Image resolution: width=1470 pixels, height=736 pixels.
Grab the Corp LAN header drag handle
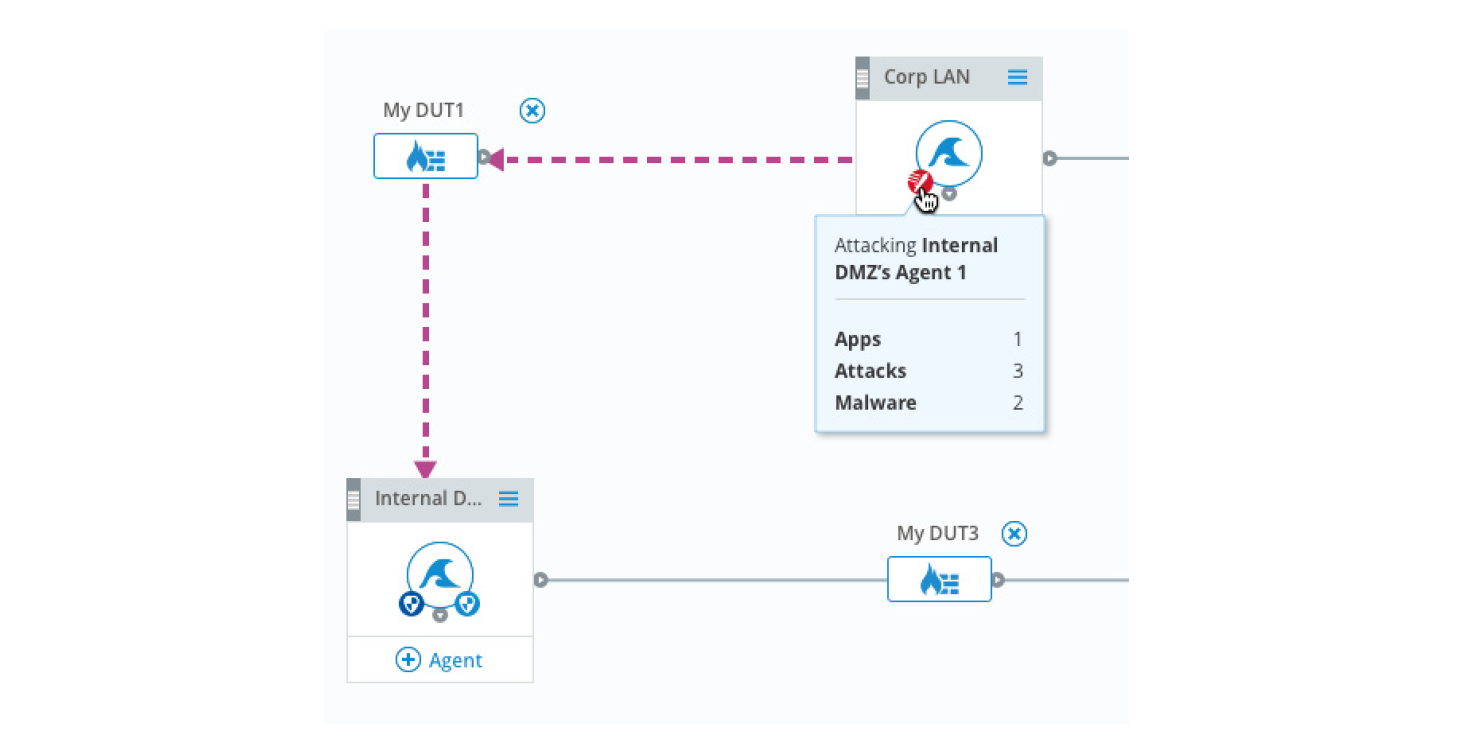(x=862, y=78)
